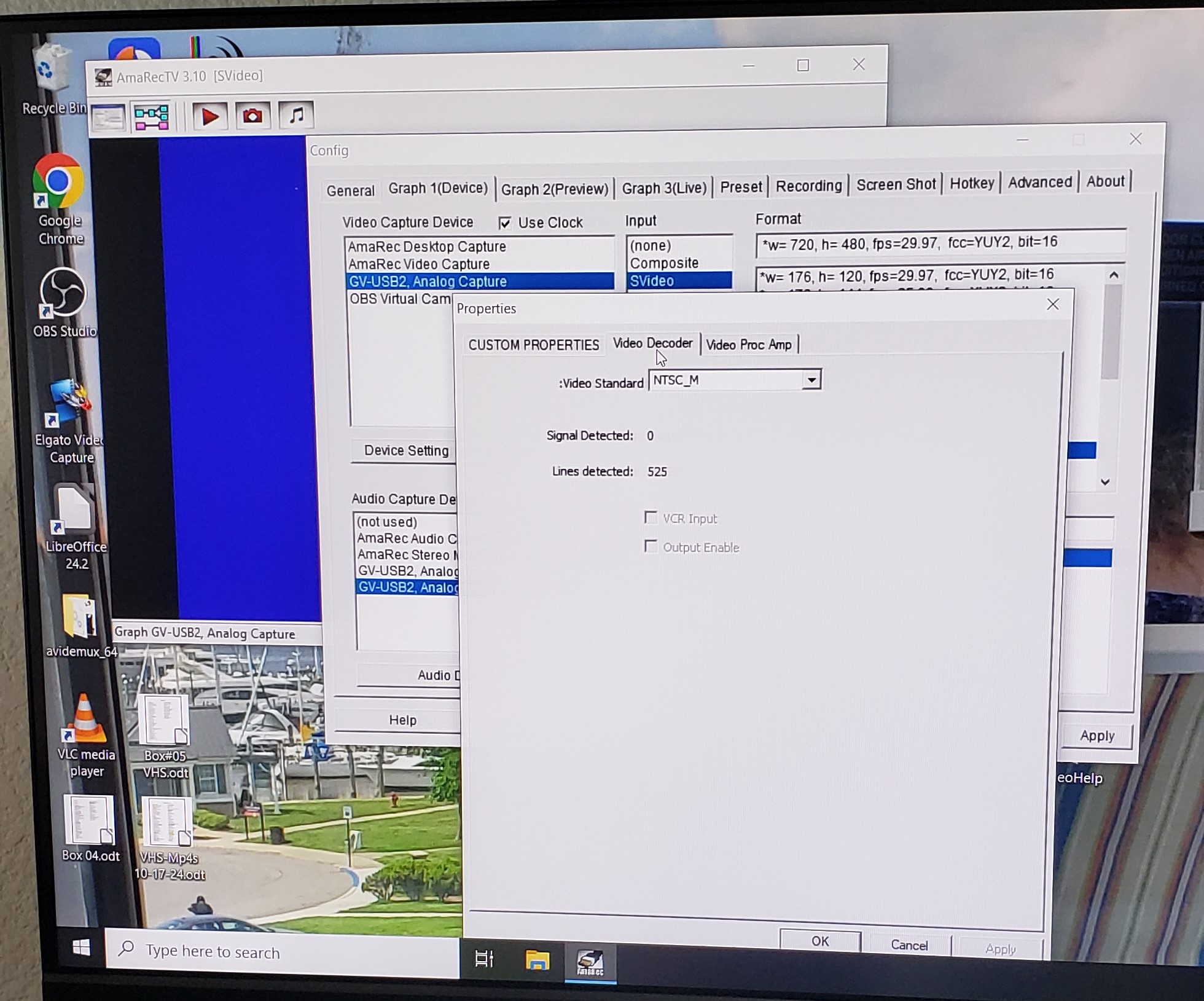
Task: Toggle the VCR Input checkbox
Action: pos(650,517)
